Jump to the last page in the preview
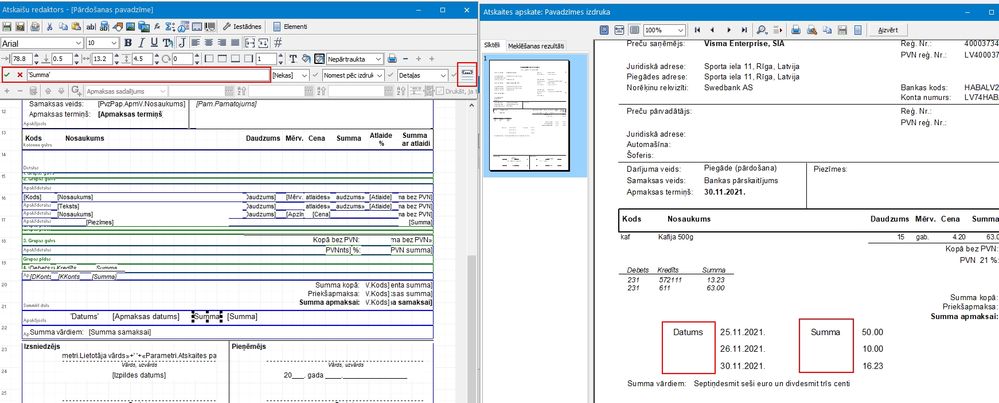999x403 pixels. [x=746, y=31]
